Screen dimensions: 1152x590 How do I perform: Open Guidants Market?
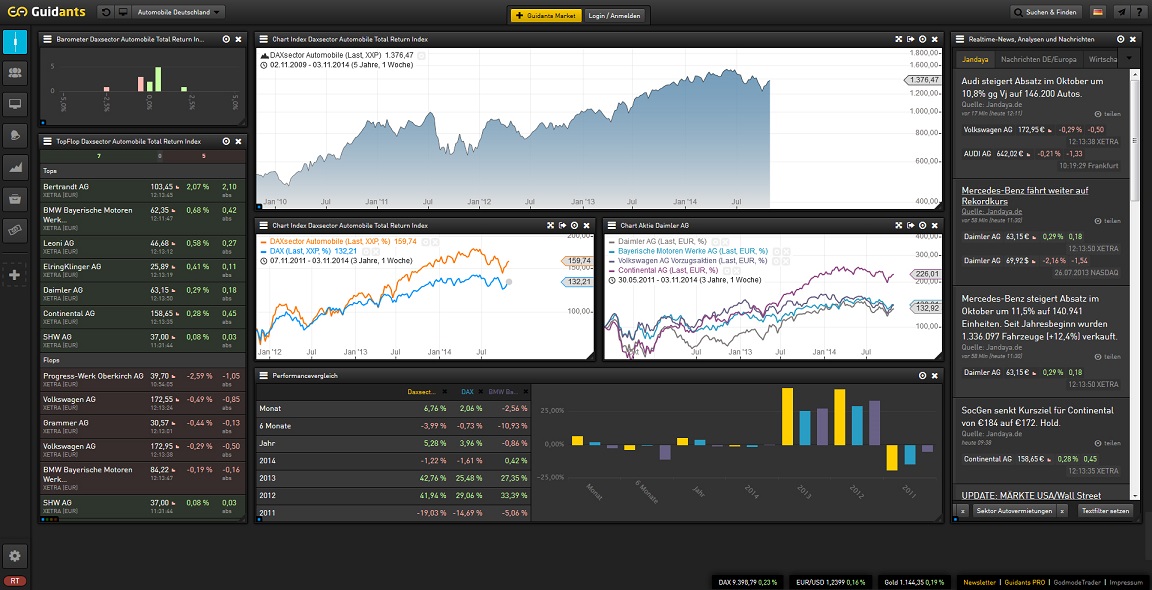tap(546, 15)
